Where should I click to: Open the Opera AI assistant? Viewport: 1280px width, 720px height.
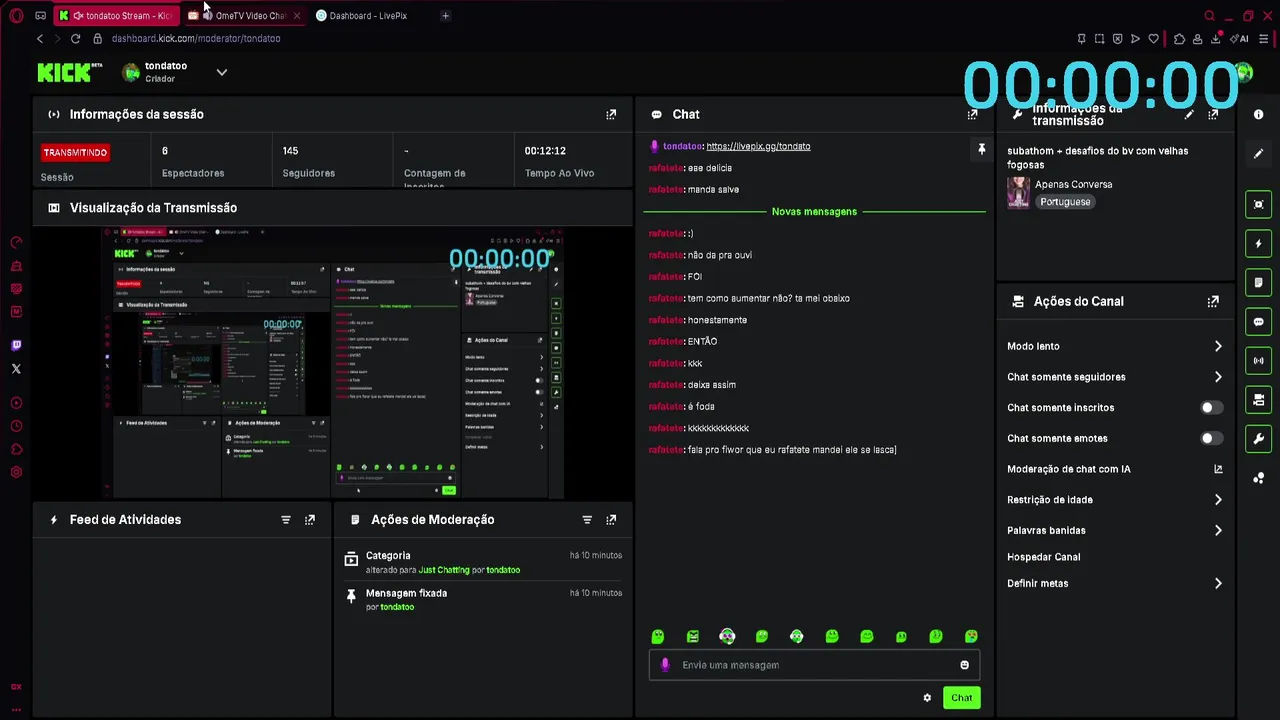1240,39
